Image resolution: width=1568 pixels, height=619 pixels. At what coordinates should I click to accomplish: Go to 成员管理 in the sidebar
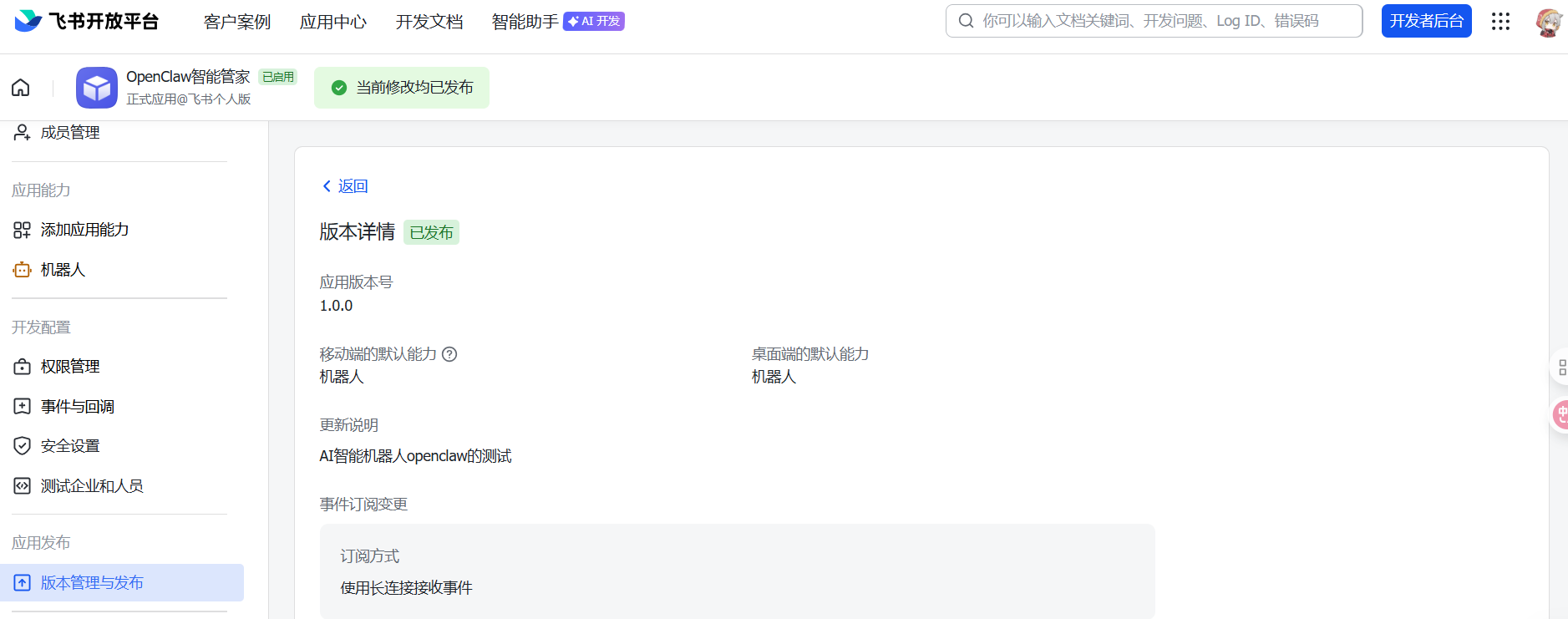click(70, 132)
